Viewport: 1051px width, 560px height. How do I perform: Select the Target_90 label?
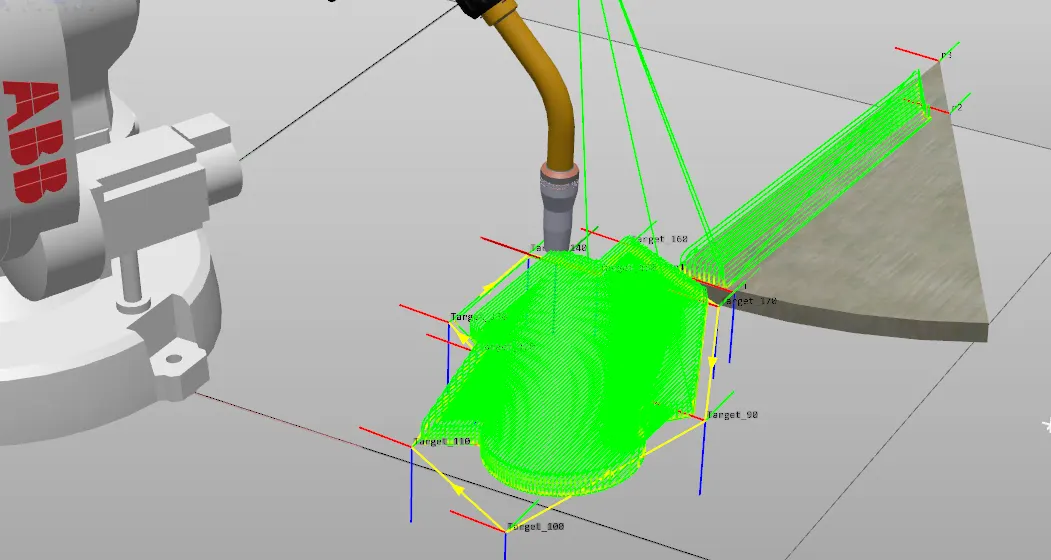click(x=733, y=415)
